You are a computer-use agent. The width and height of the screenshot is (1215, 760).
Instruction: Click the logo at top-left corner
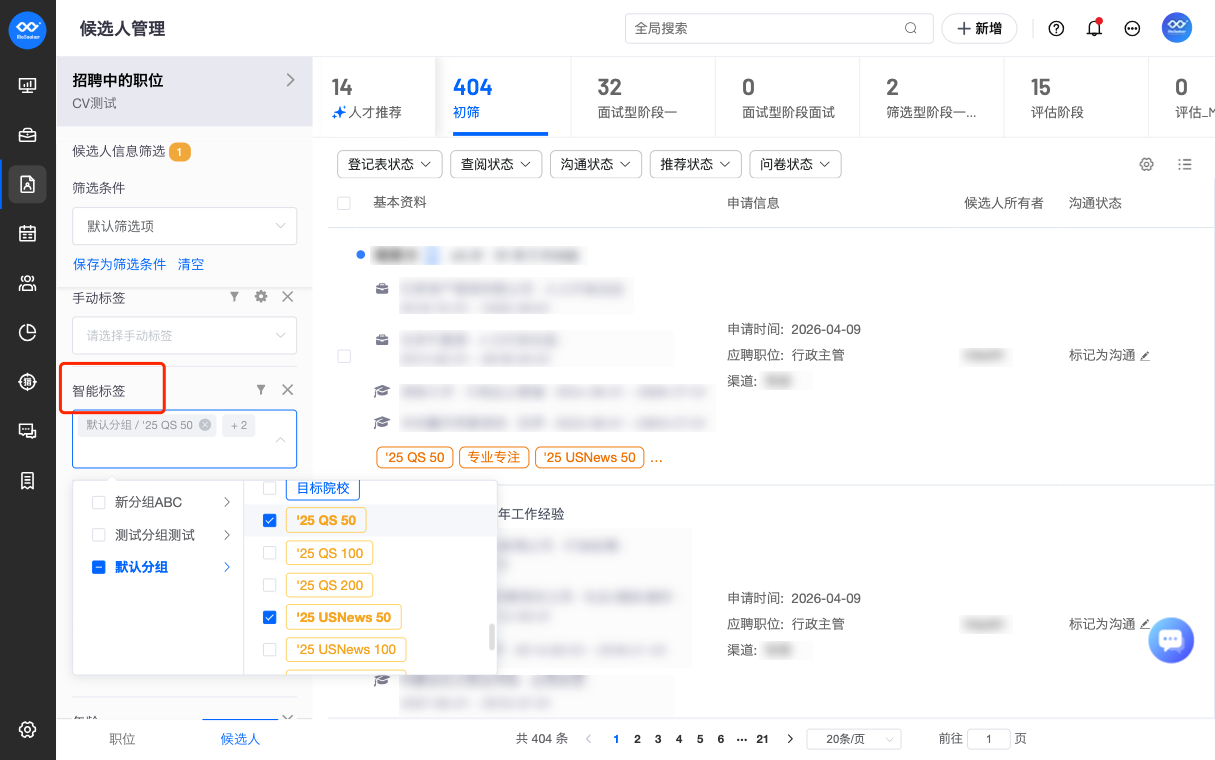pos(28,29)
